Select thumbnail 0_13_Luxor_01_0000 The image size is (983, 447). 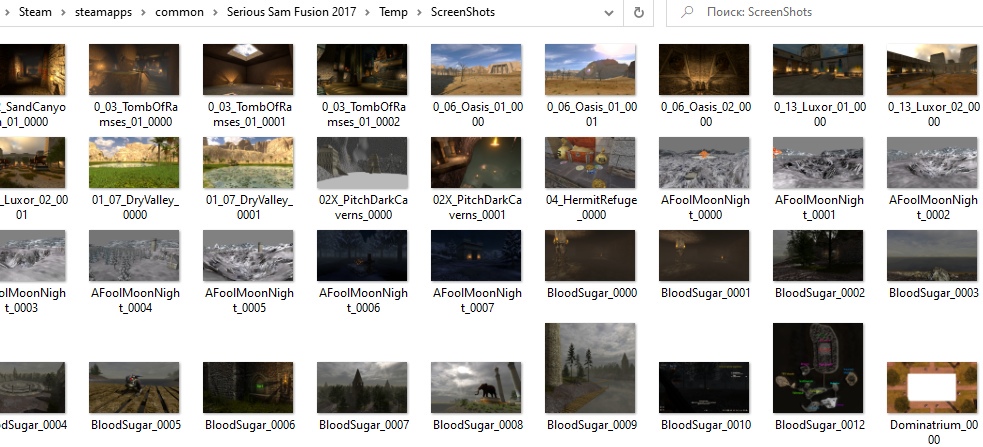(819, 70)
